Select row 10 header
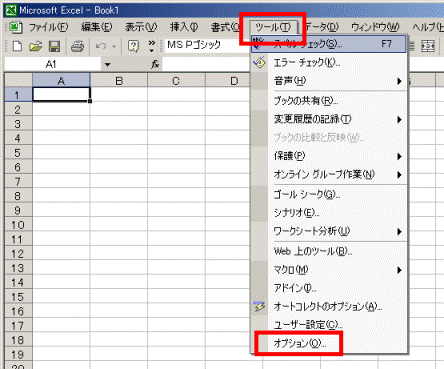Screen dimensions: 444x369 18,225
